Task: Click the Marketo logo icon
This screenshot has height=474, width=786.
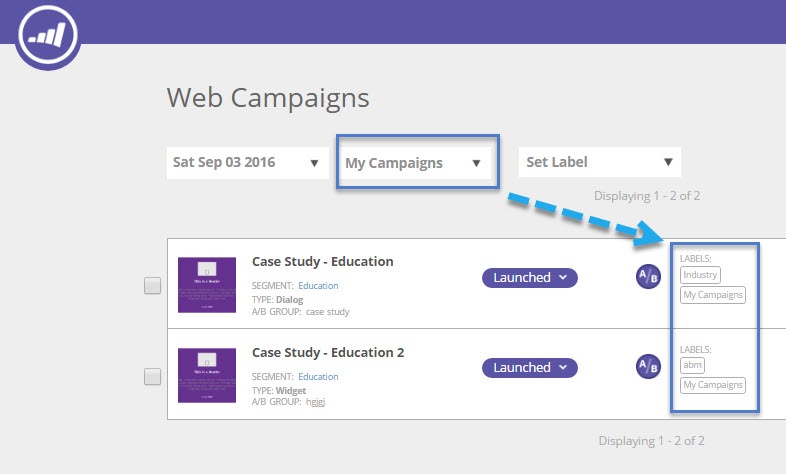Action: coord(48,37)
